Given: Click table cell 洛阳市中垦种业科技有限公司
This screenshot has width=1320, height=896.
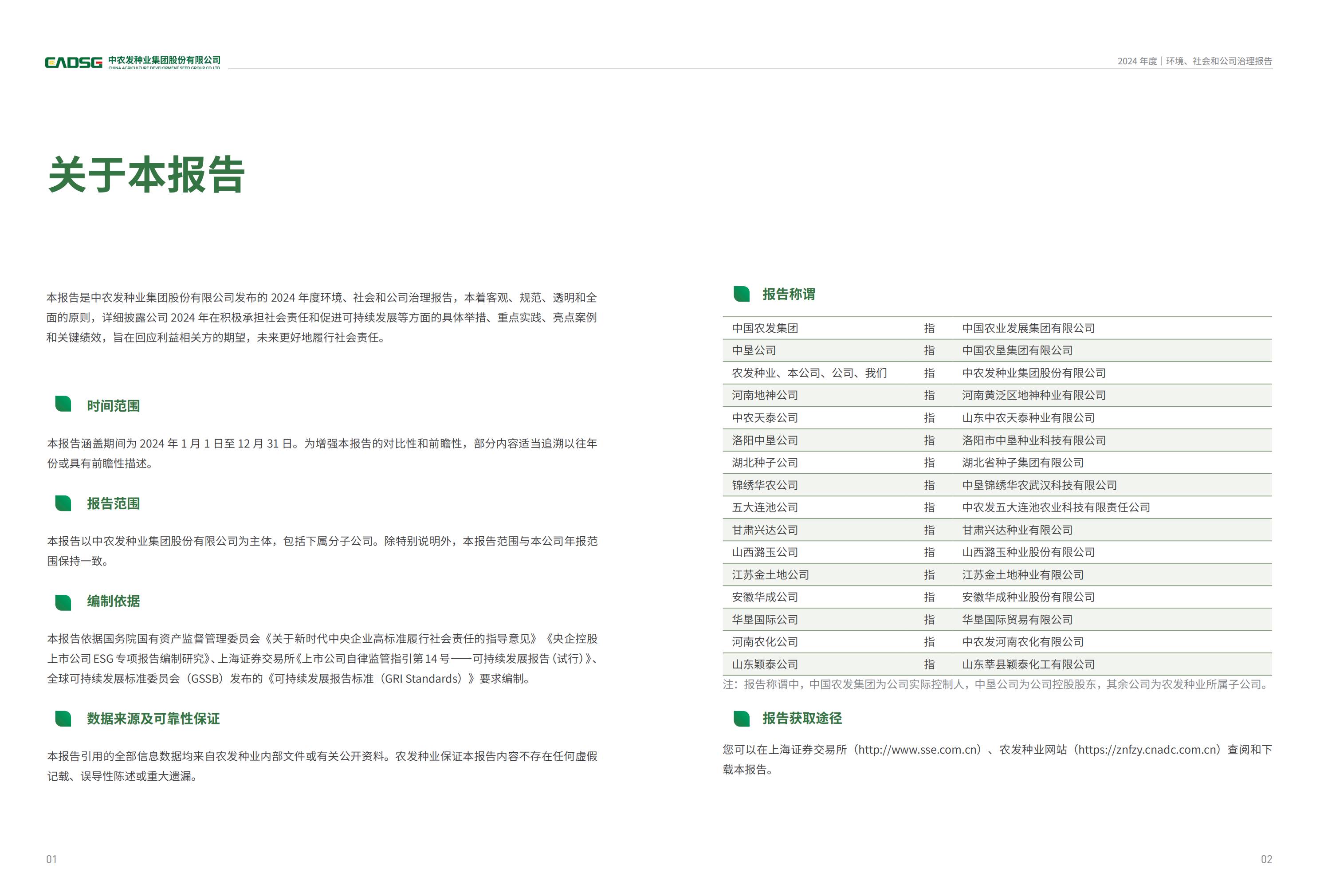Looking at the screenshot, I should coord(1034,440).
